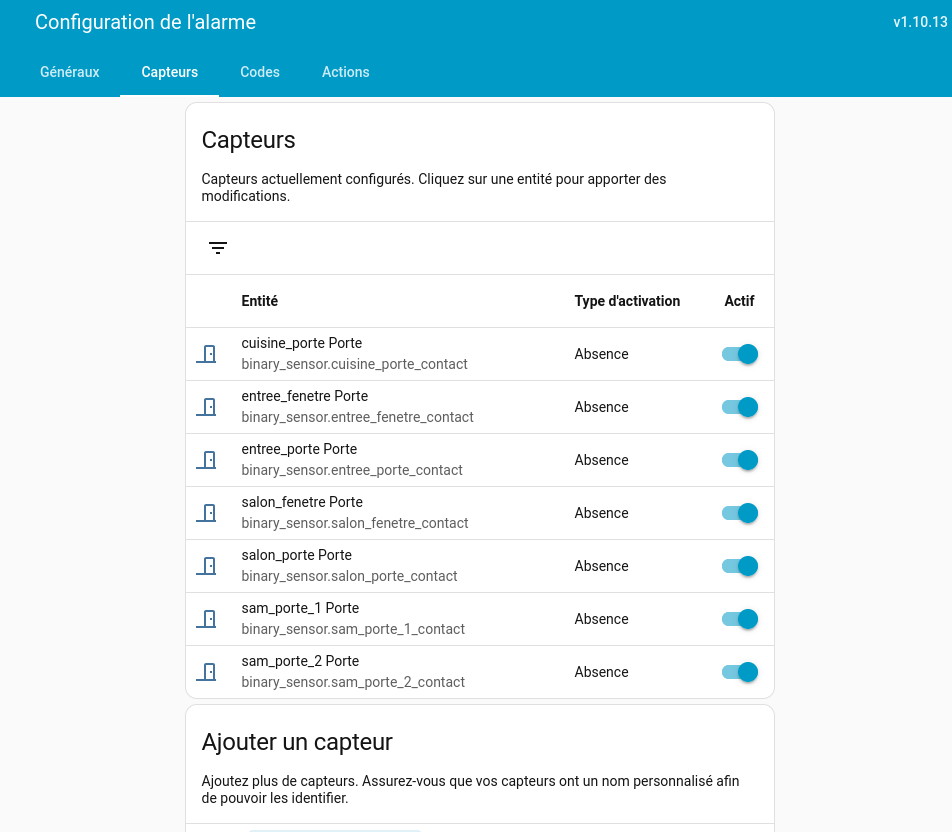The height and width of the screenshot is (832, 952).
Task: Click the door sensor icon beside cuisine_porte
Action: 207,353
